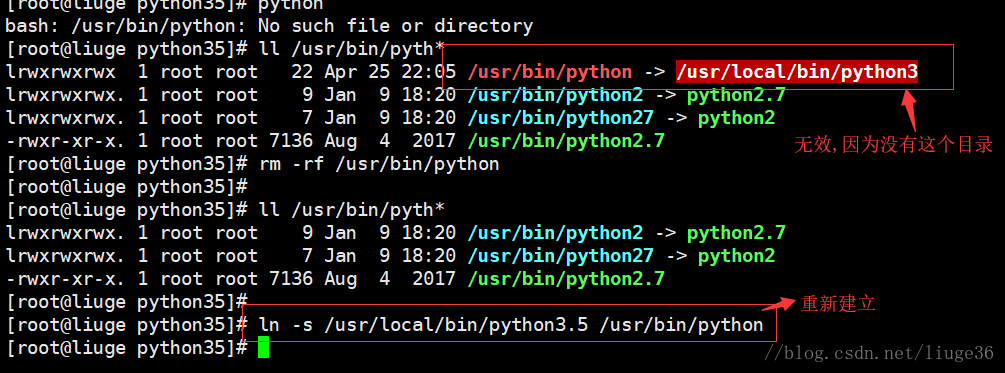Image resolution: width=1005 pixels, height=373 pixels.
Task: Click the cyan /usr/bin/python2 in the second listing
Action: [x=555, y=233]
